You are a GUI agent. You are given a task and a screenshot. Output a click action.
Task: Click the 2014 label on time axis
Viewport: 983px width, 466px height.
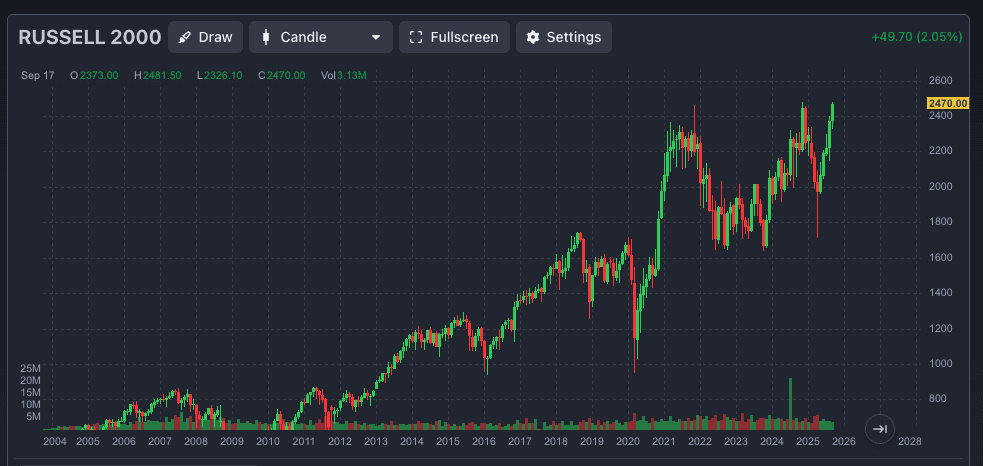(x=411, y=441)
